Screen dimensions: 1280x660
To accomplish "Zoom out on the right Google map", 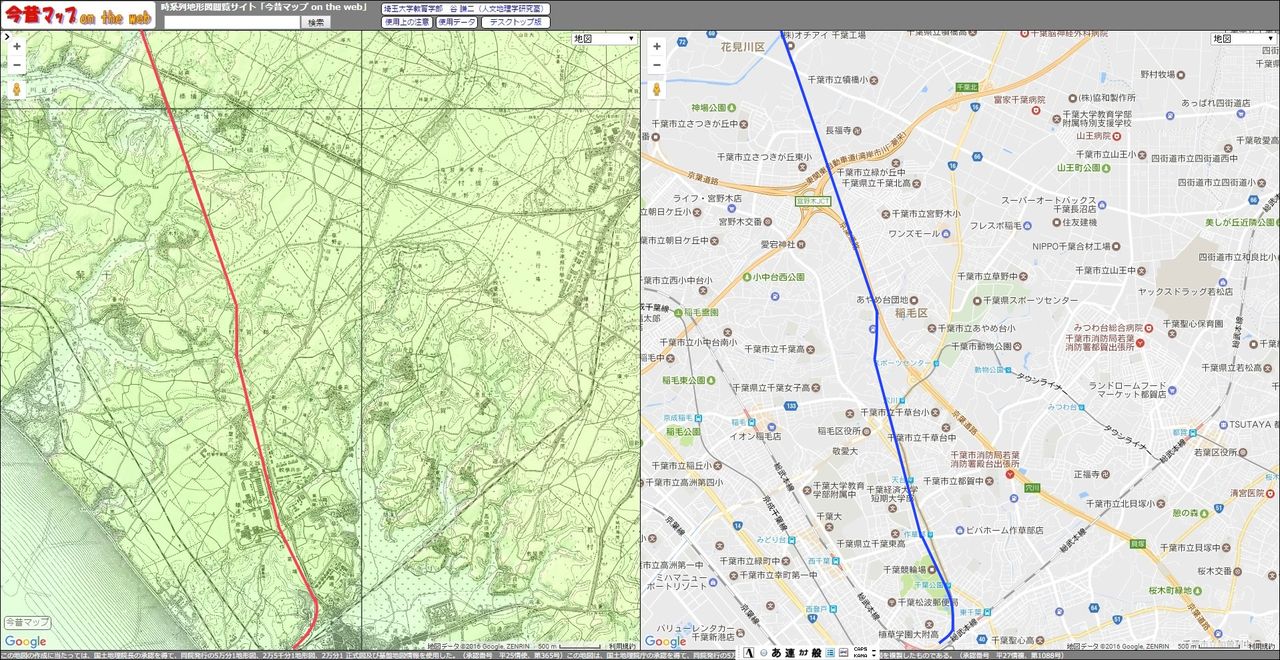I will tap(656, 65).
